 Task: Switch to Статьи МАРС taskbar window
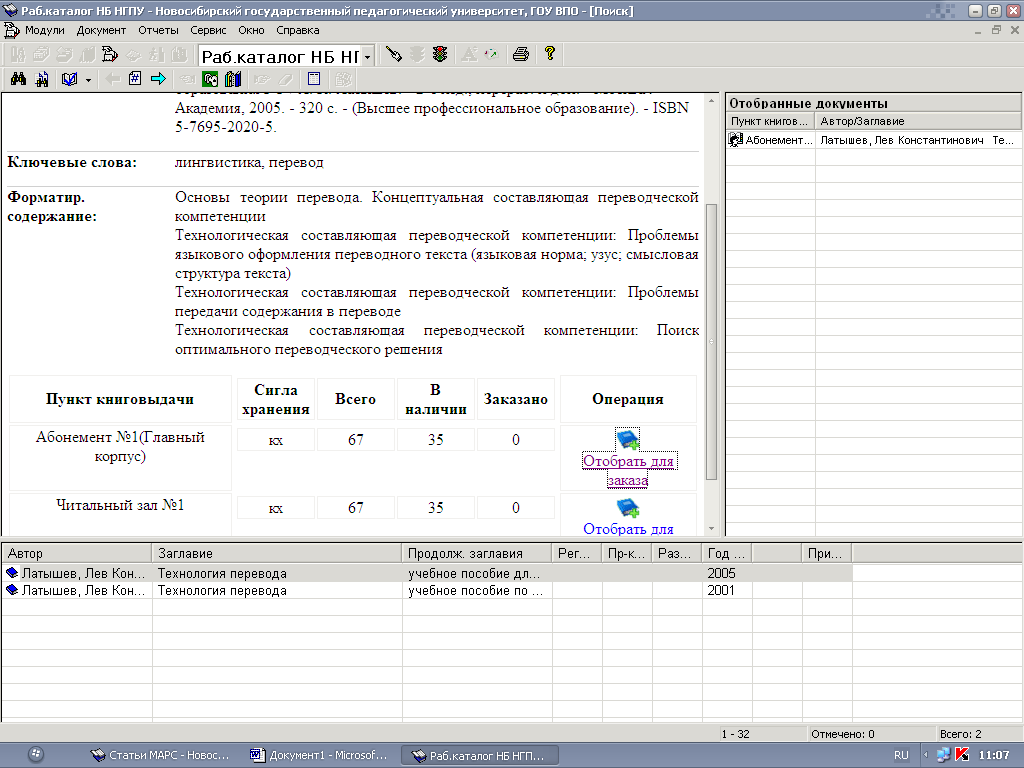coord(161,755)
